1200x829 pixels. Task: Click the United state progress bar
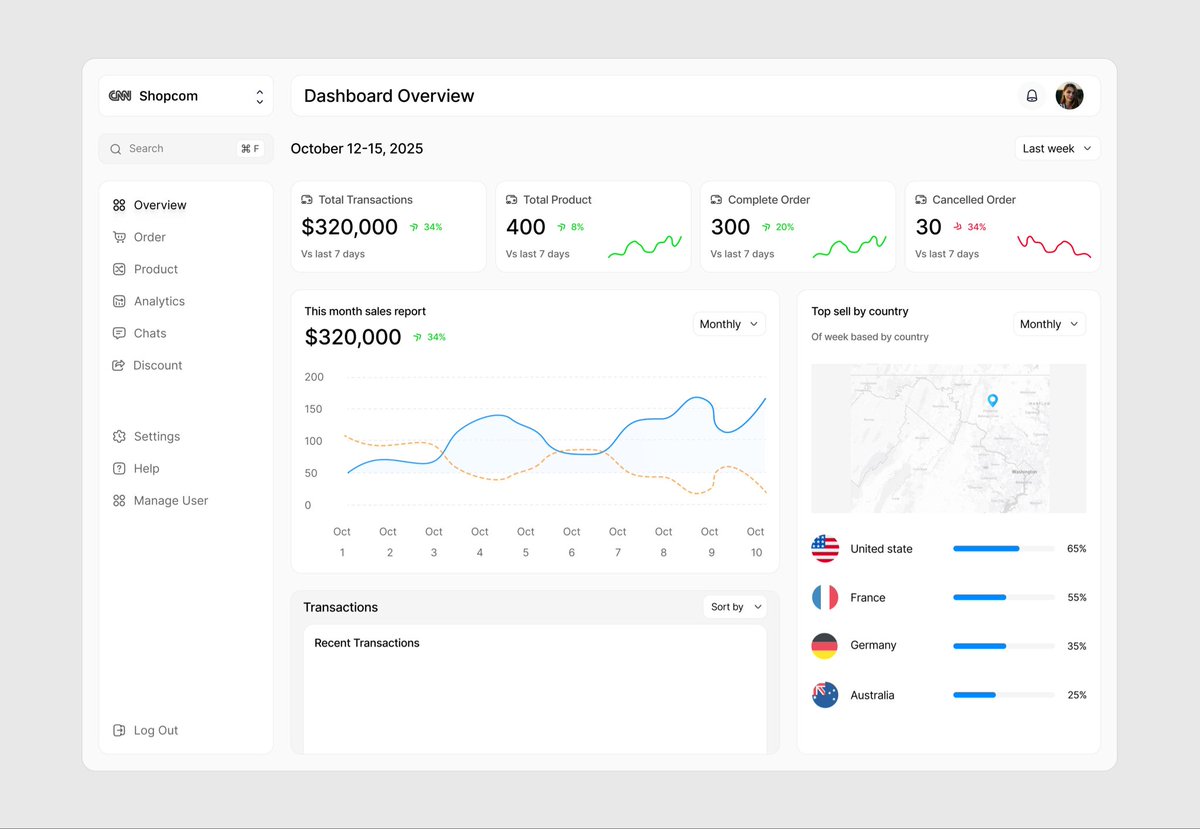pyautogui.click(x=1003, y=548)
